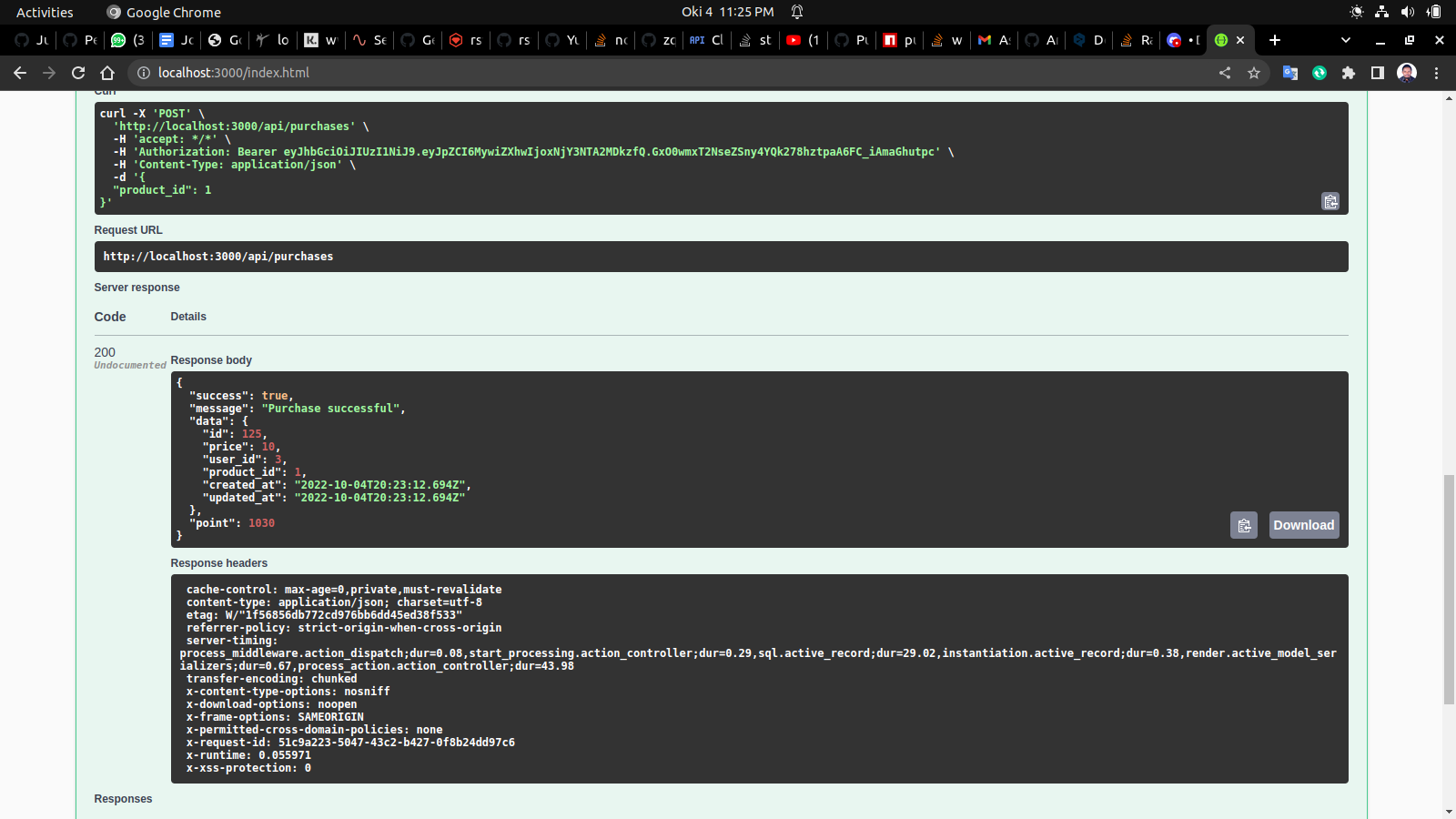Toggle the browser side panel

(x=1378, y=73)
